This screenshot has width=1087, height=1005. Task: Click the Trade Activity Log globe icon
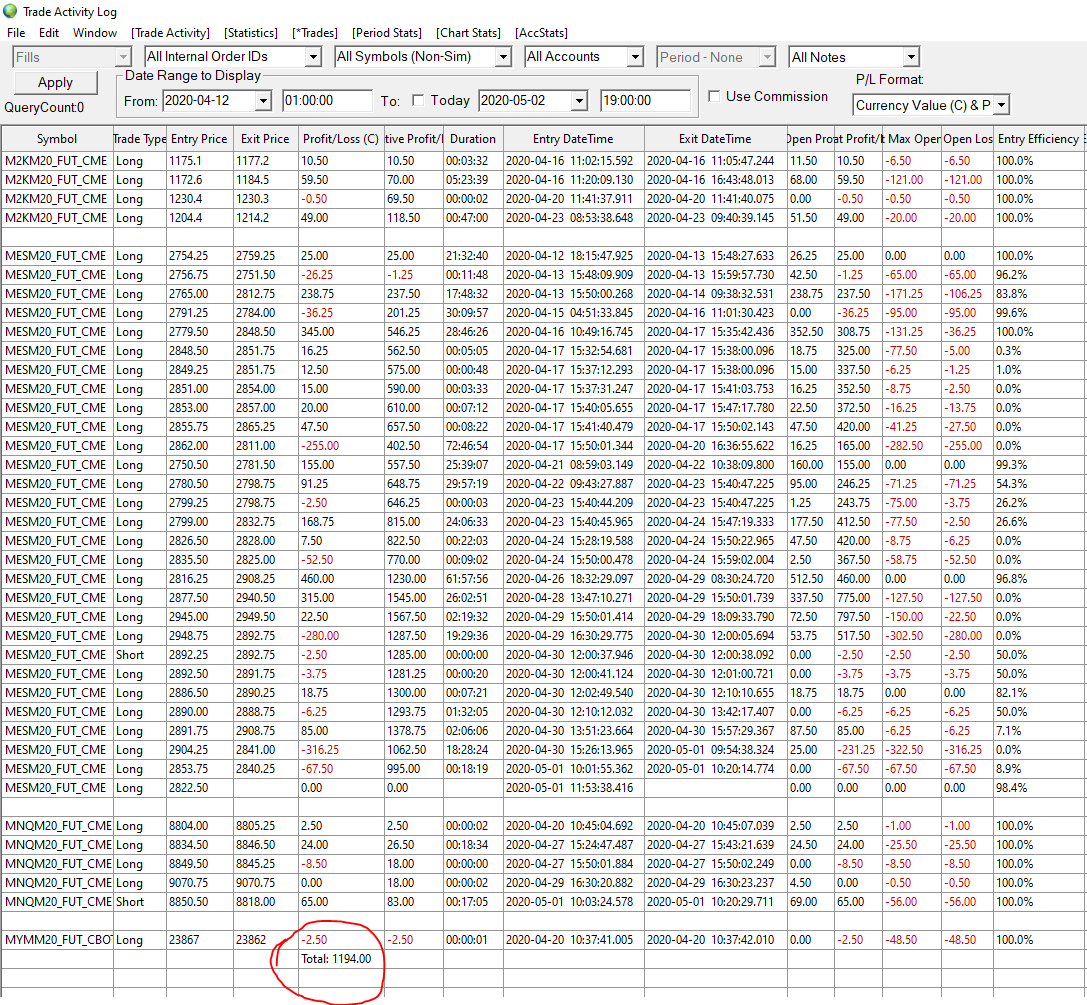pos(10,11)
